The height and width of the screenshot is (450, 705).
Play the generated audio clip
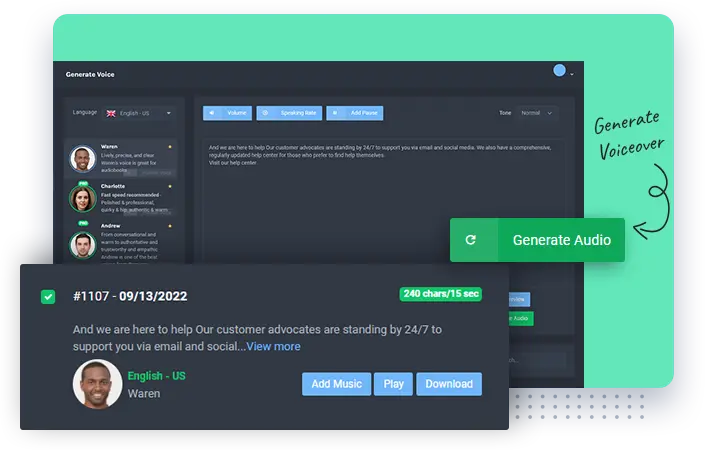point(393,384)
